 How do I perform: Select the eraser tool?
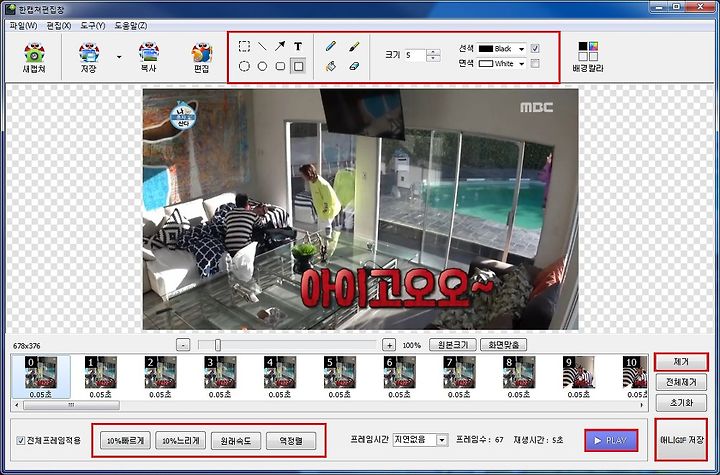[354, 66]
